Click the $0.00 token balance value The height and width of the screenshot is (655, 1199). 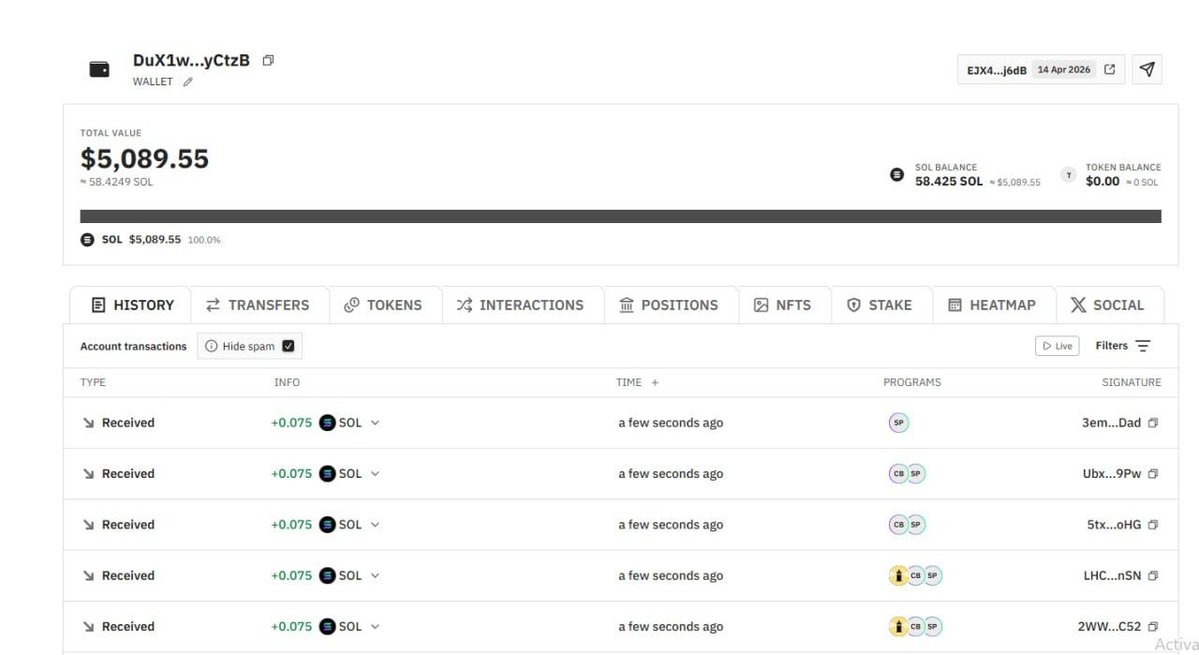pyautogui.click(x=1103, y=182)
